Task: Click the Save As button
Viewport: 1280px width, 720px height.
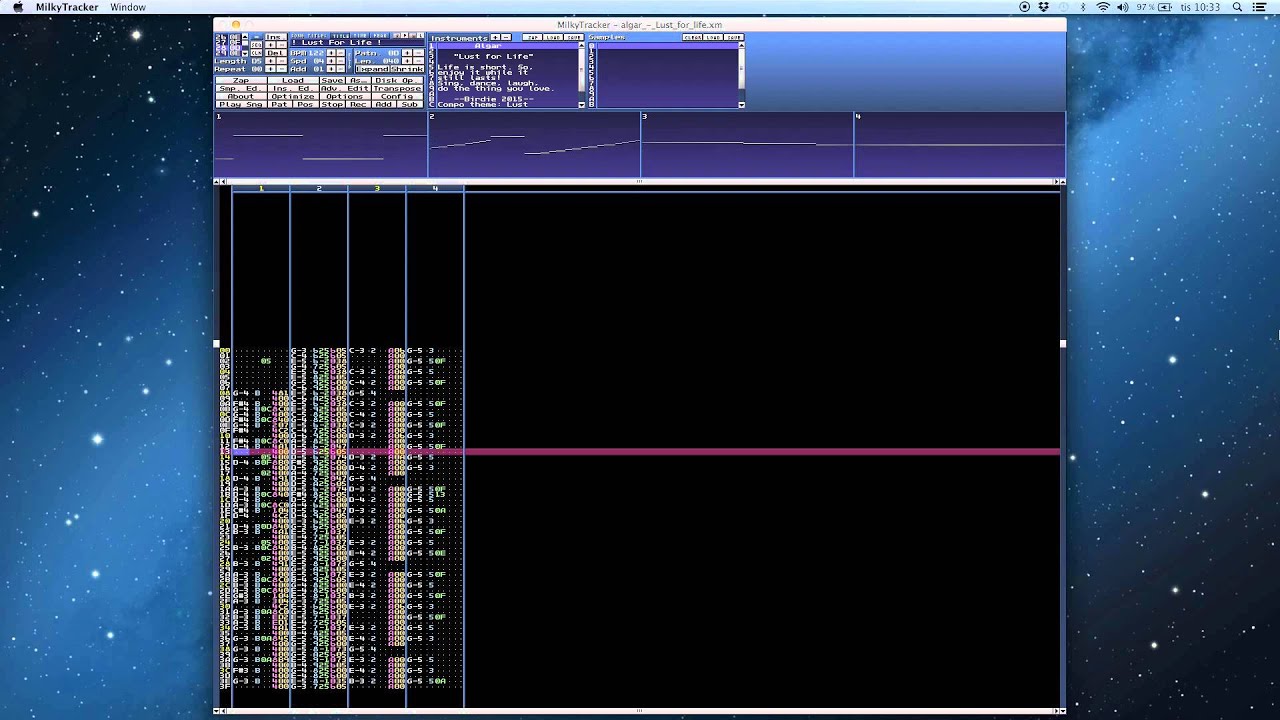Action: (356, 80)
